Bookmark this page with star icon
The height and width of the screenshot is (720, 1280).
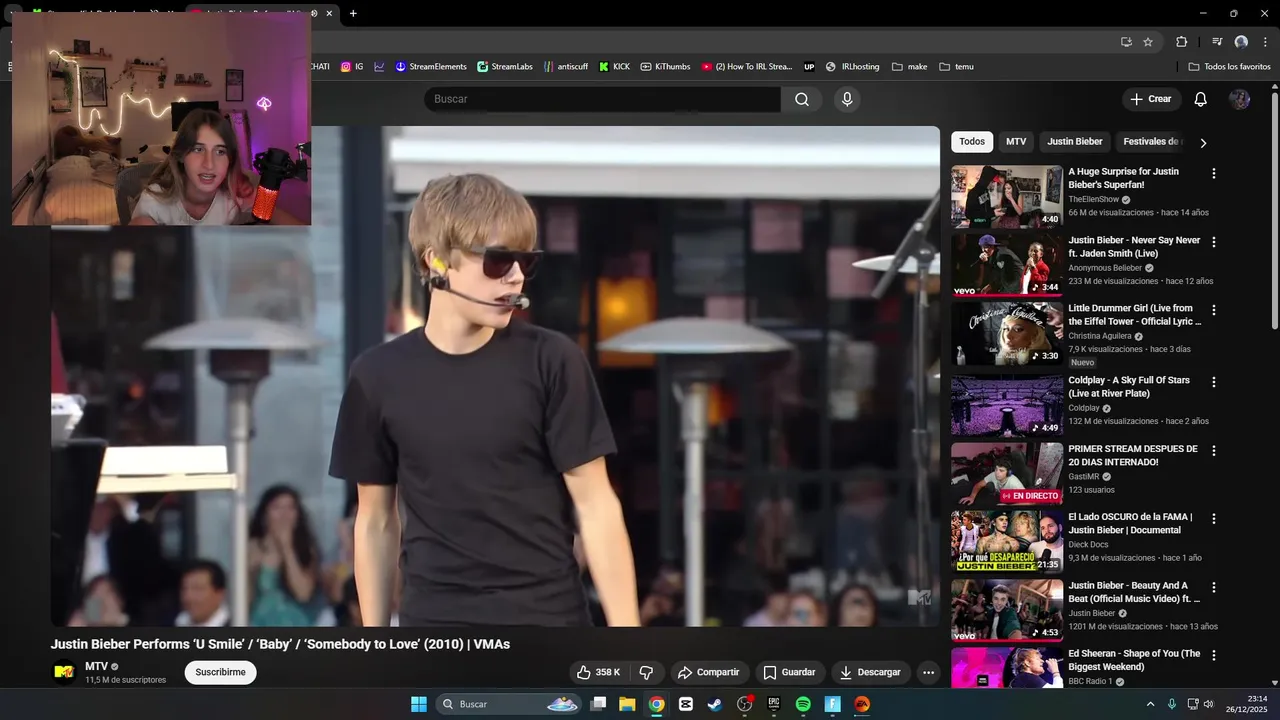pyautogui.click(x=1148, y=42)
